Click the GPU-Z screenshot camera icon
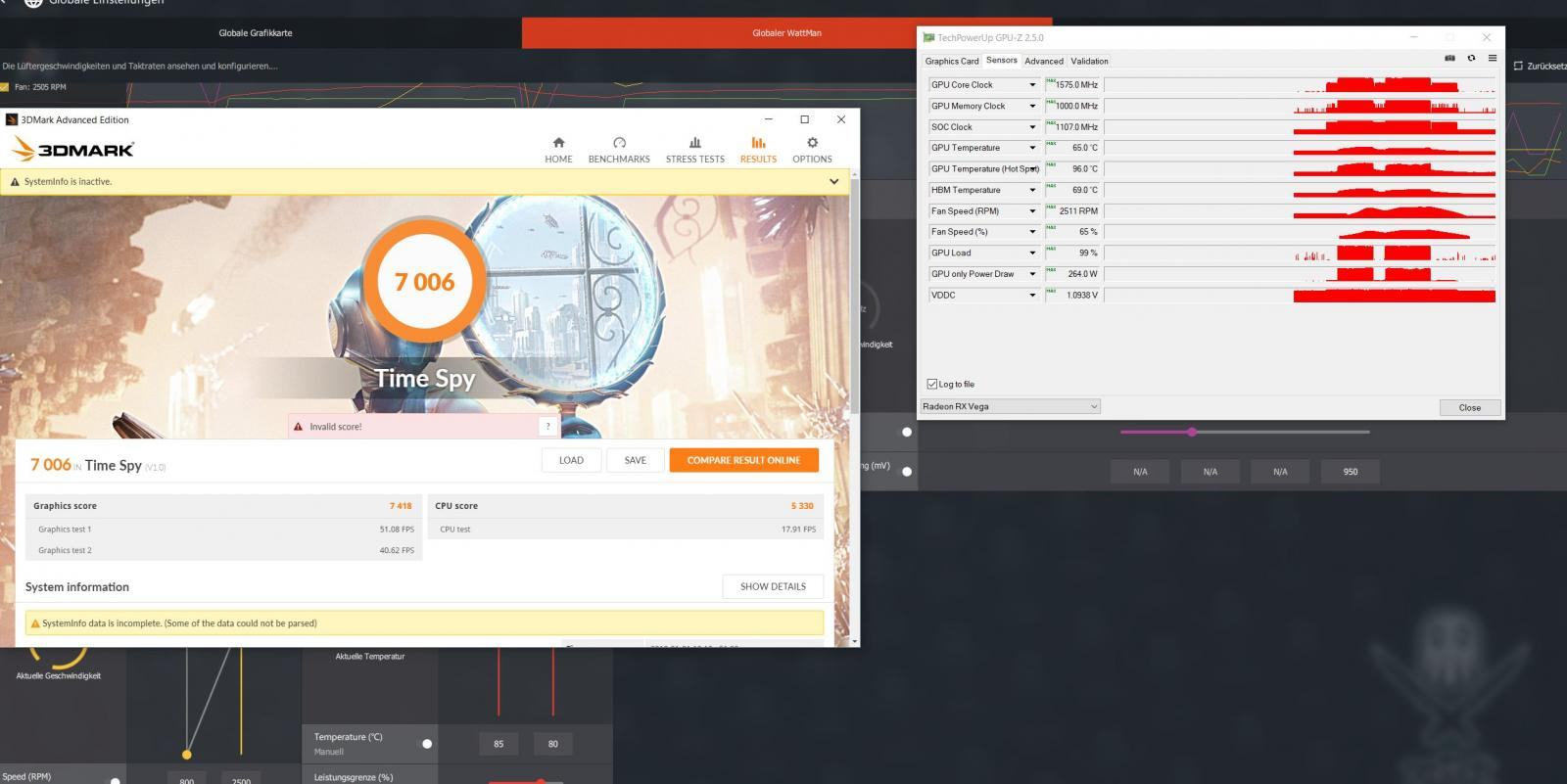 click(1449, 58)
